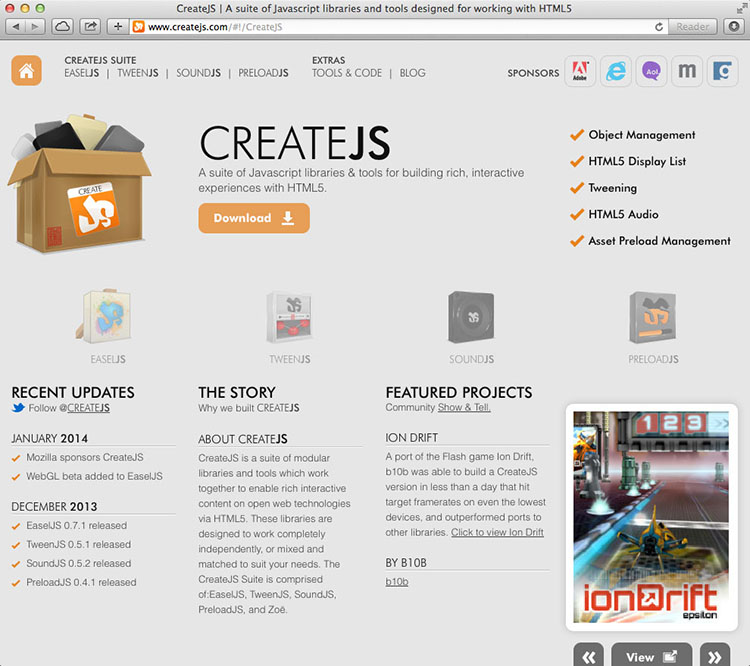Click 'EaselJS 0.7.1 released' entry
Screen dimensions: 750x666
(77, 525)
